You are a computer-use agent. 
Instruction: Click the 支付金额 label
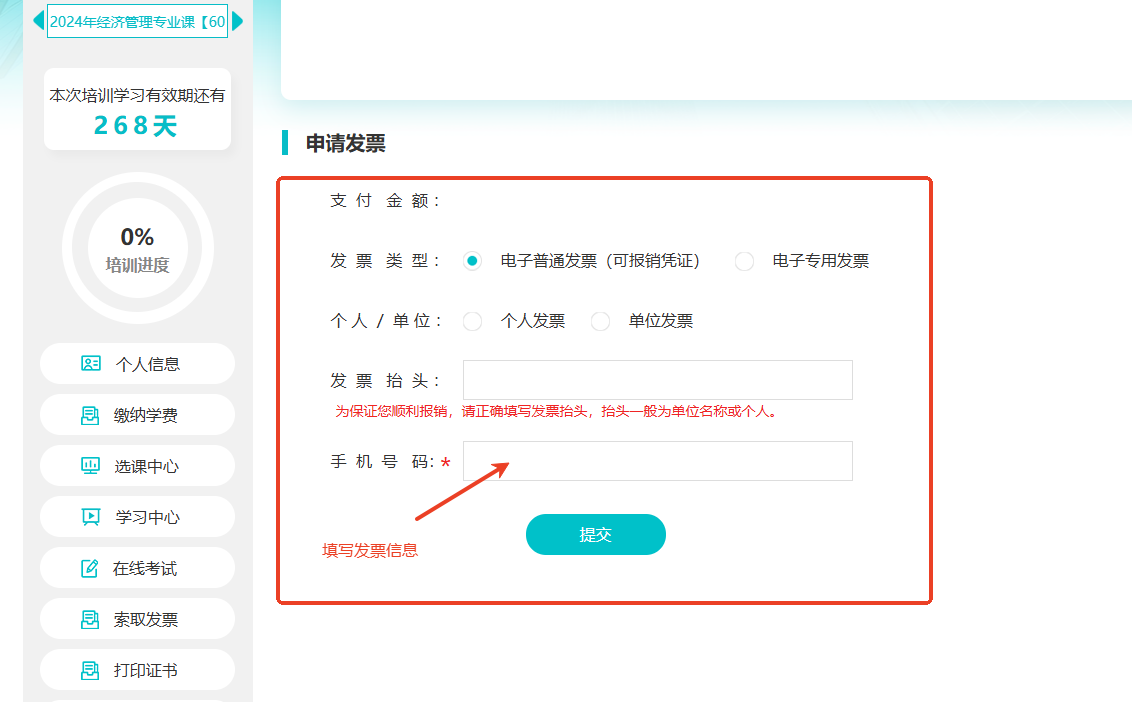tap(384, 201)
